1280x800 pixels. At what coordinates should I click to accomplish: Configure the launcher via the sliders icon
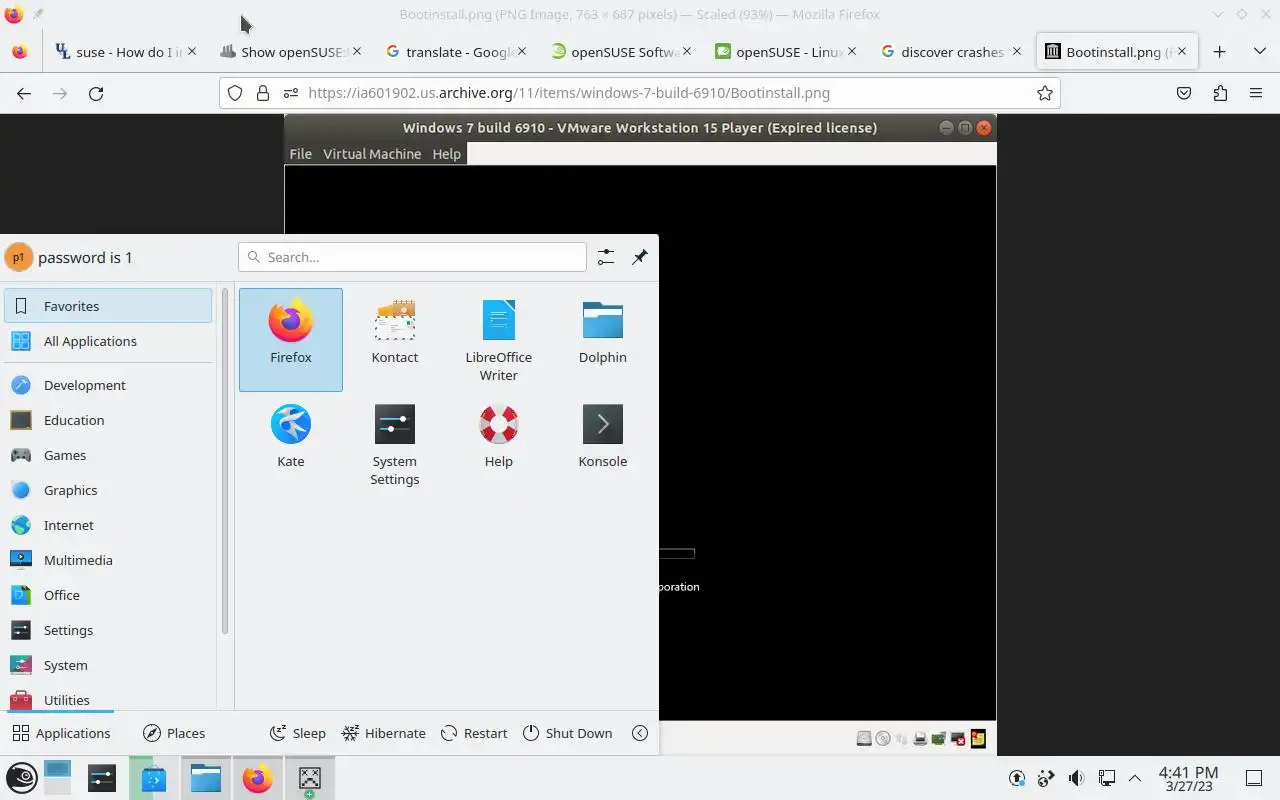click(605, 257)
